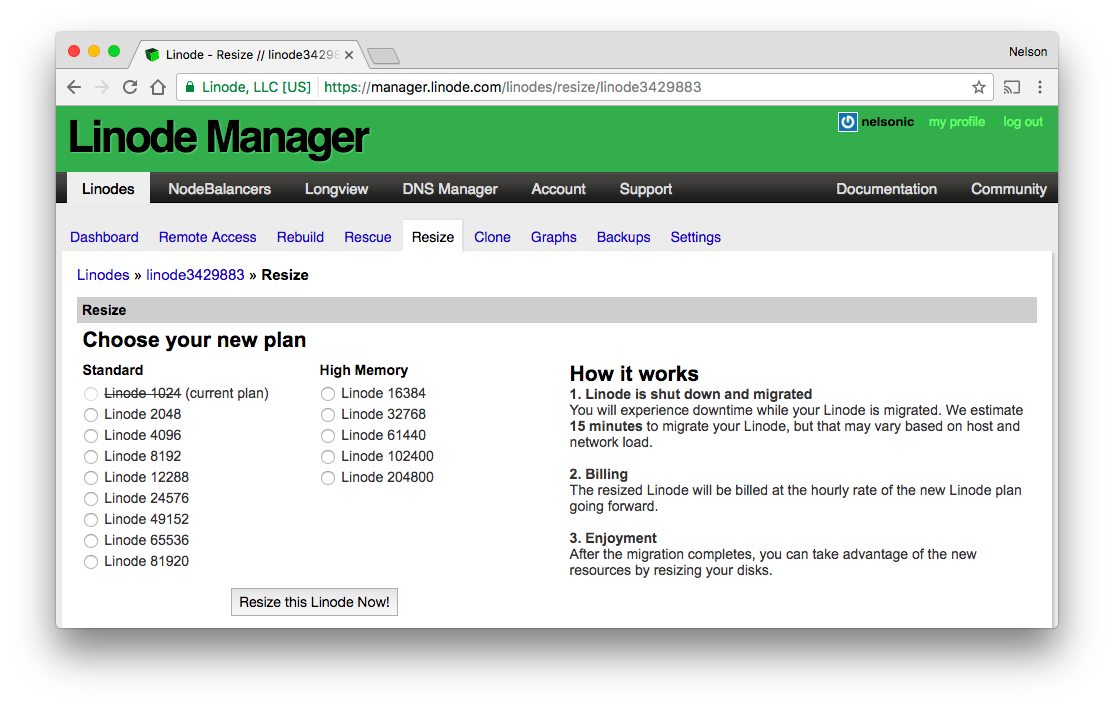The width and height of the screenshot is (1114, 708).
Task: Follow the linode3429883 breadcrumb link
Action: [195, 274]
